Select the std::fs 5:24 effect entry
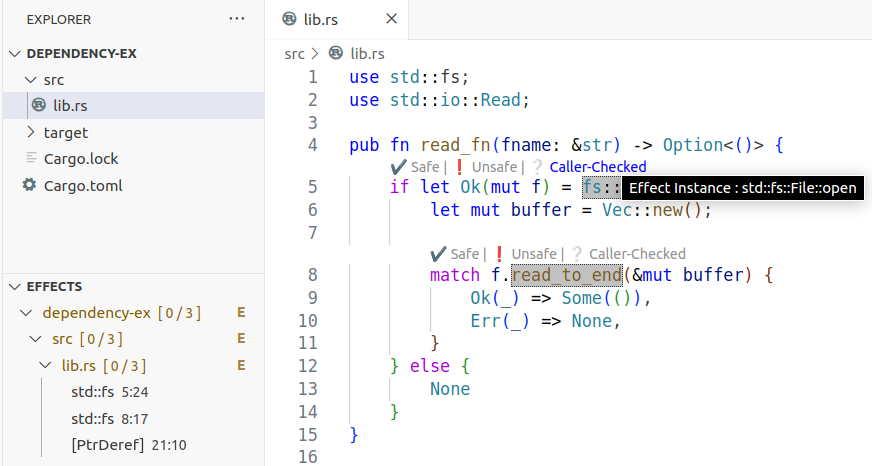Screen dimensions: 872x466 [109, 392]
